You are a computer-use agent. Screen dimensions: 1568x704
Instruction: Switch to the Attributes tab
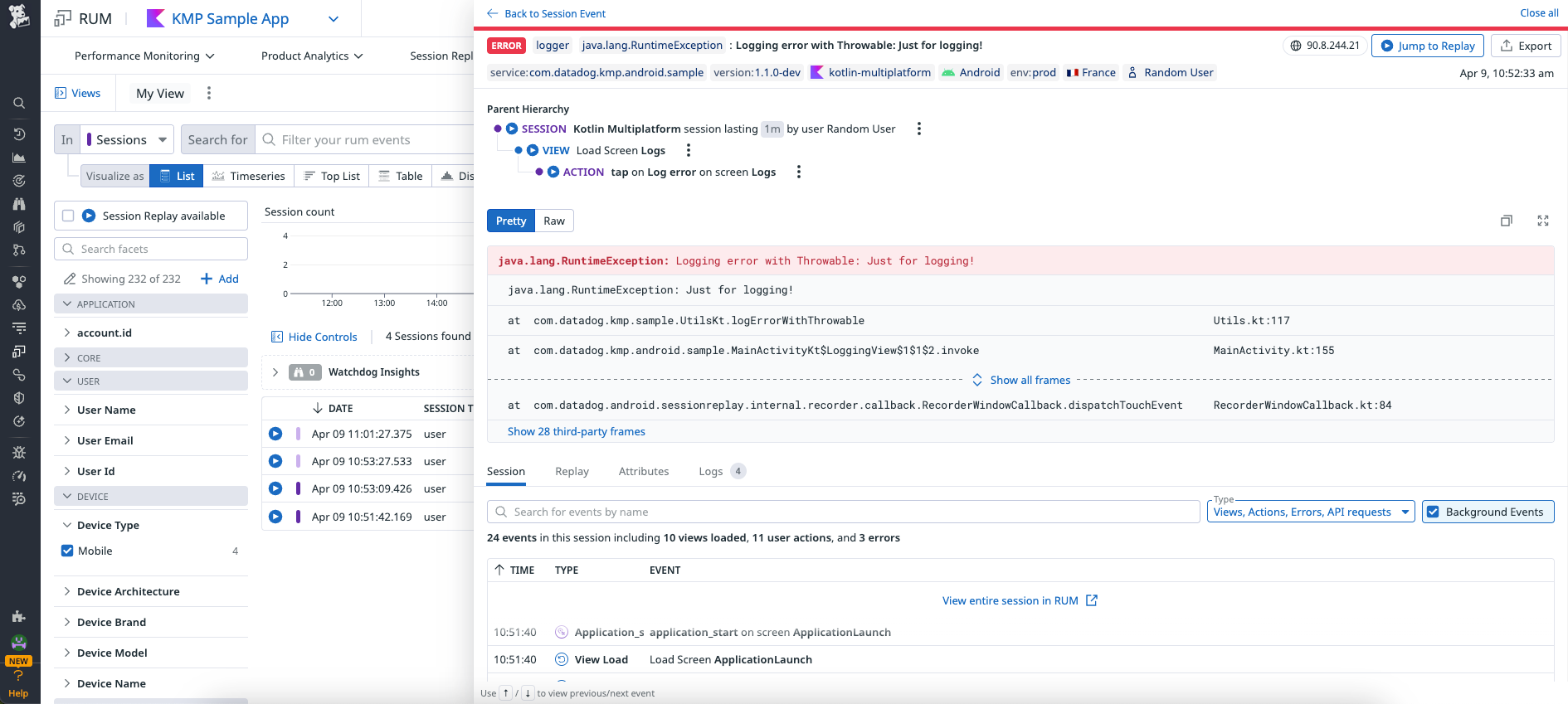tap(643, 471)
